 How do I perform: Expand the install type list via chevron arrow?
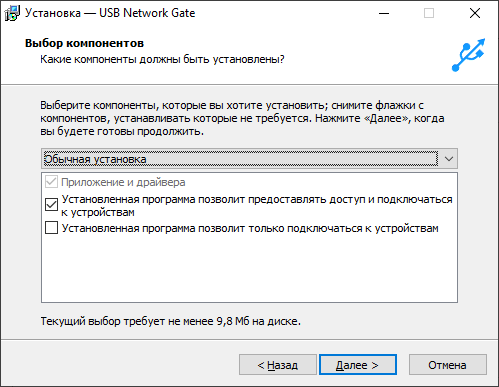point(449,159)
